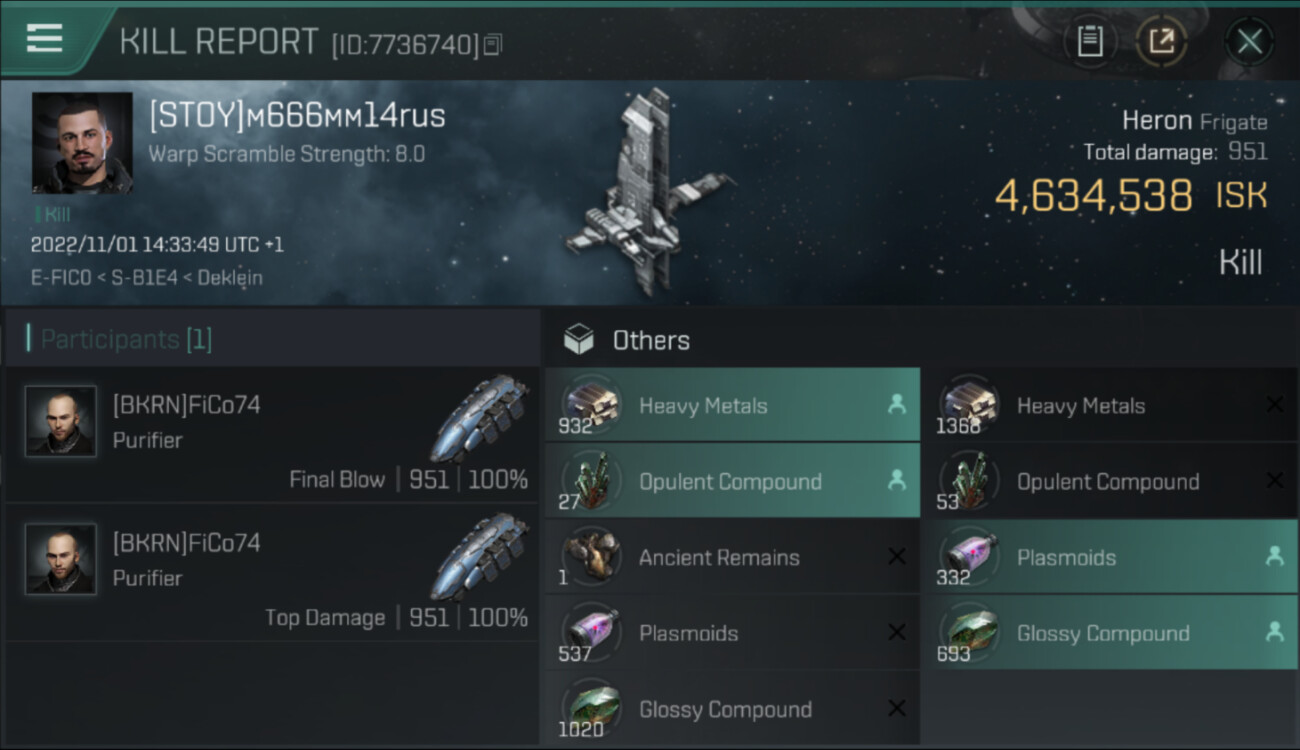Click the FiCo74 Top Damage portrait
Screen dimensions: 1300x750
(61, 559)
